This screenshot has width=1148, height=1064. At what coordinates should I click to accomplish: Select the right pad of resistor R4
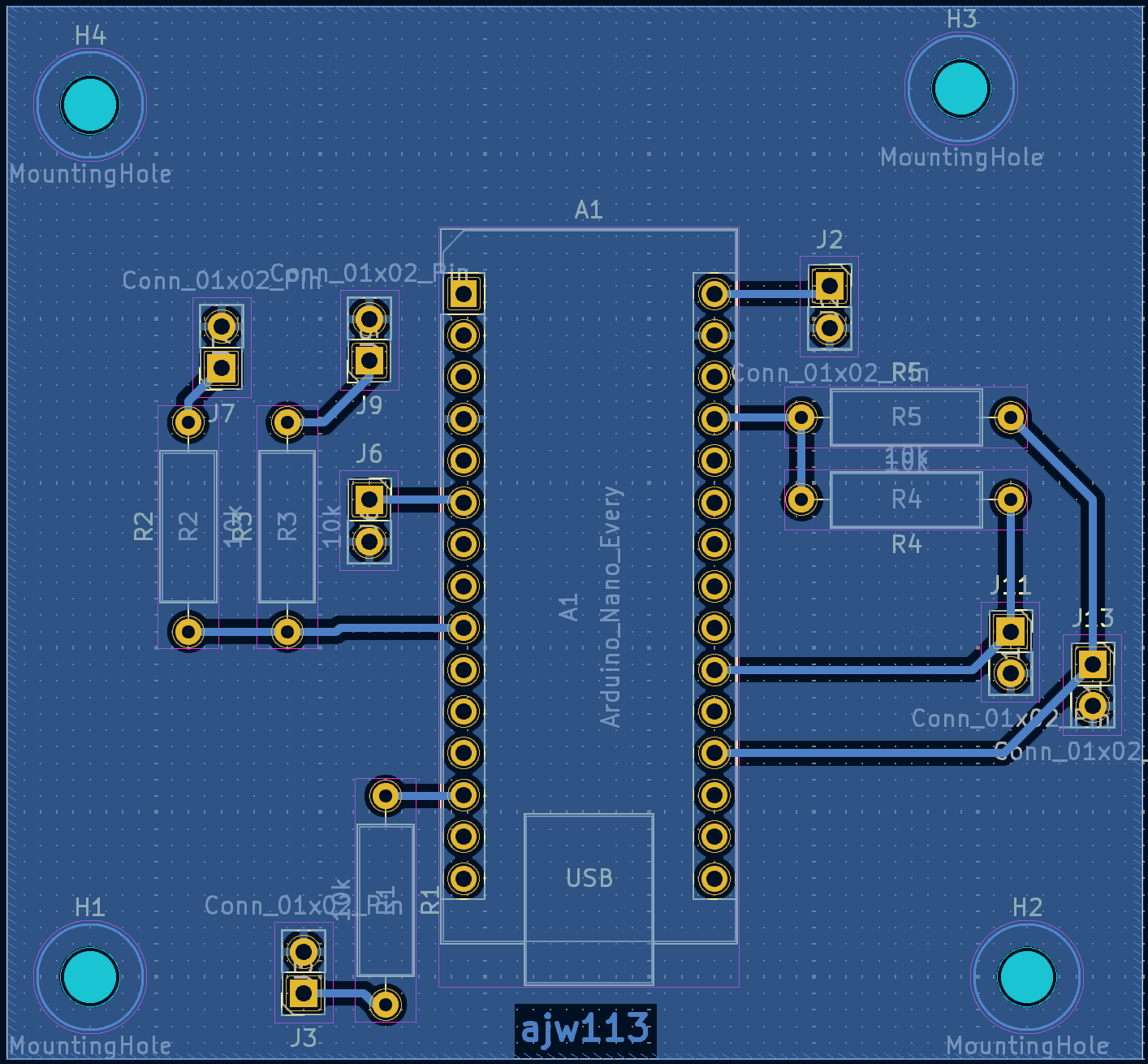pyautogui.click(x=1011, y=500)
